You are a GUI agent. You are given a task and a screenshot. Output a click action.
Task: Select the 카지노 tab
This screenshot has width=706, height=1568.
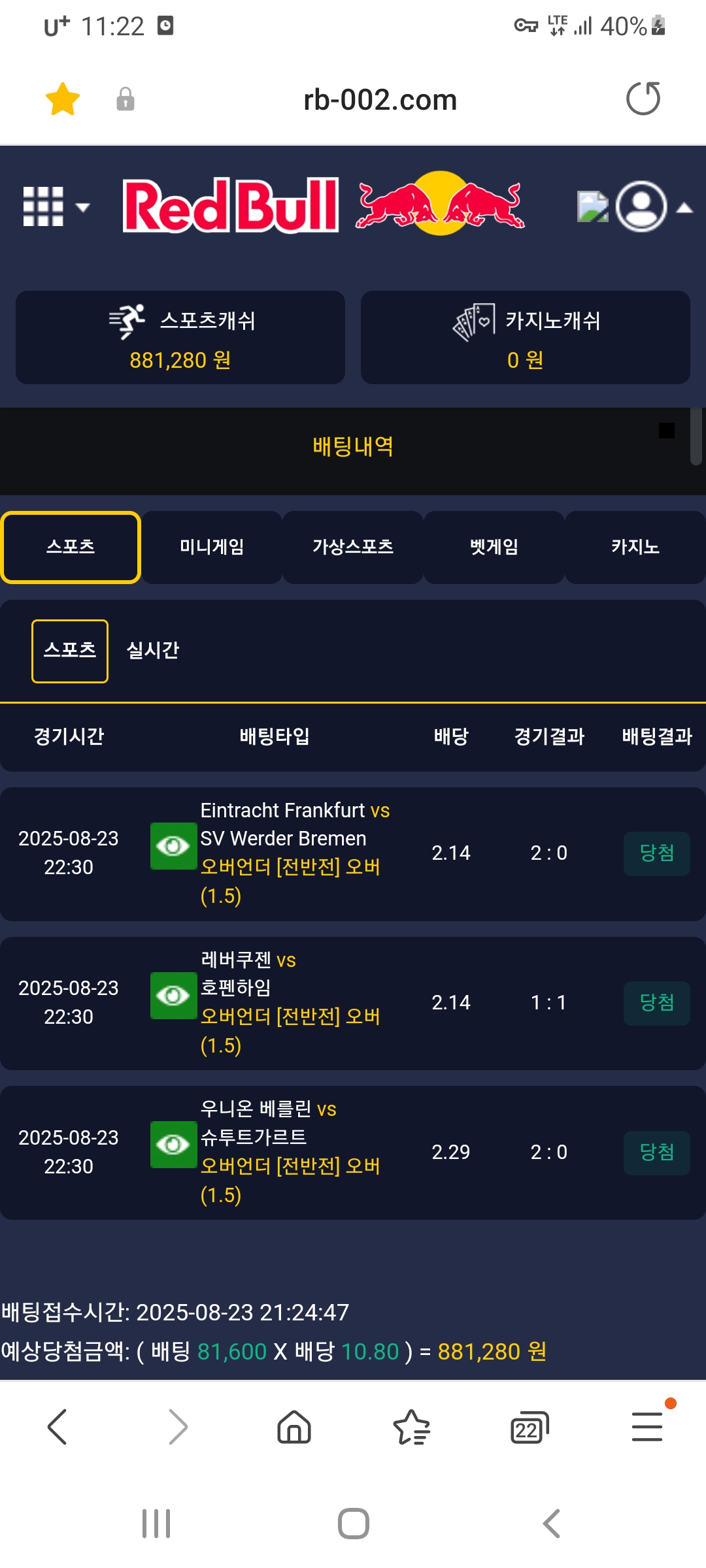635,547
